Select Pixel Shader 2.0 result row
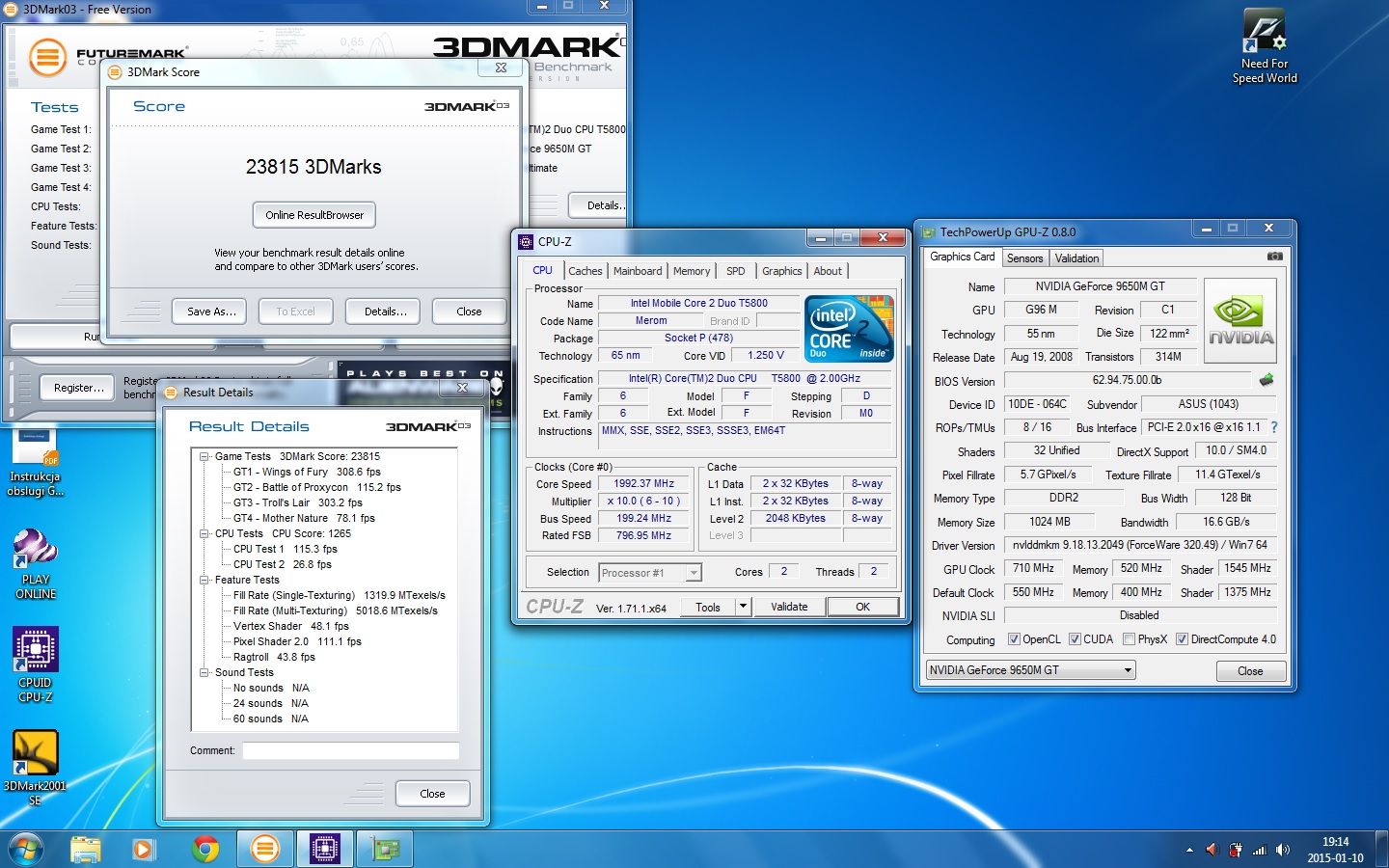The image size is (1389, 868). coord(297,641)
